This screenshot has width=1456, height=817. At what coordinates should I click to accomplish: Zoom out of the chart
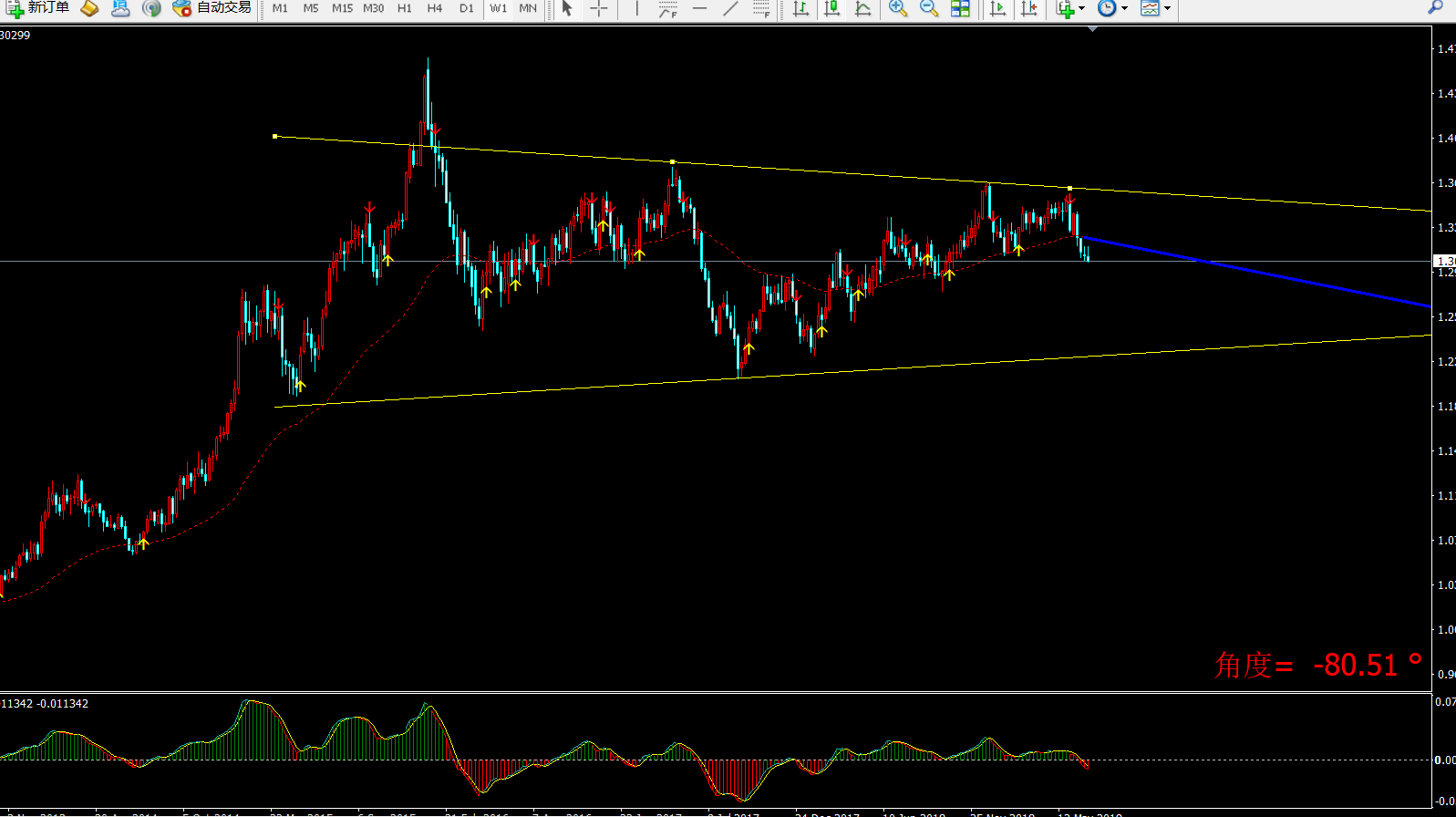(929, 8)
